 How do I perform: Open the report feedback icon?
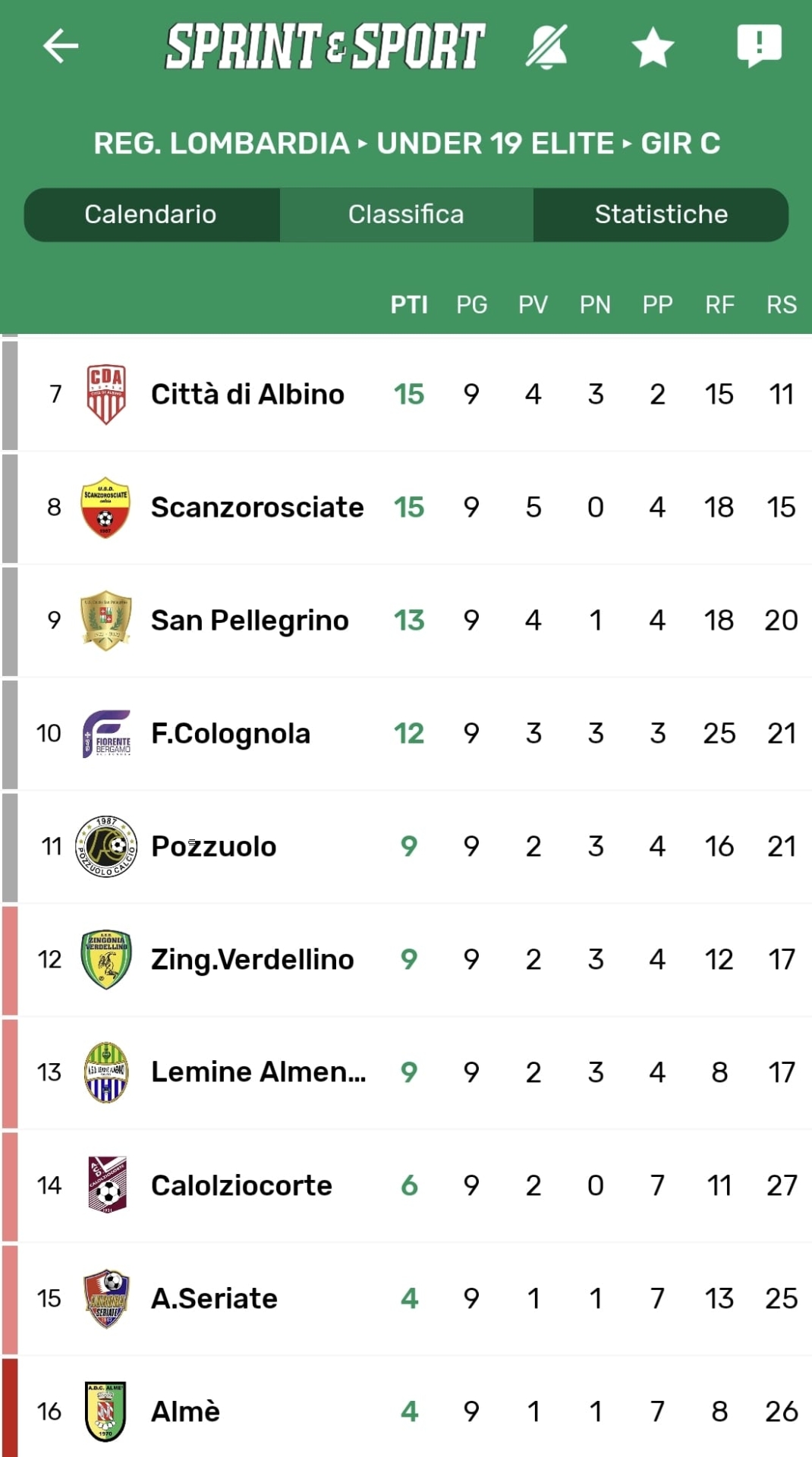pyautogui.click(x=759, y=46)
